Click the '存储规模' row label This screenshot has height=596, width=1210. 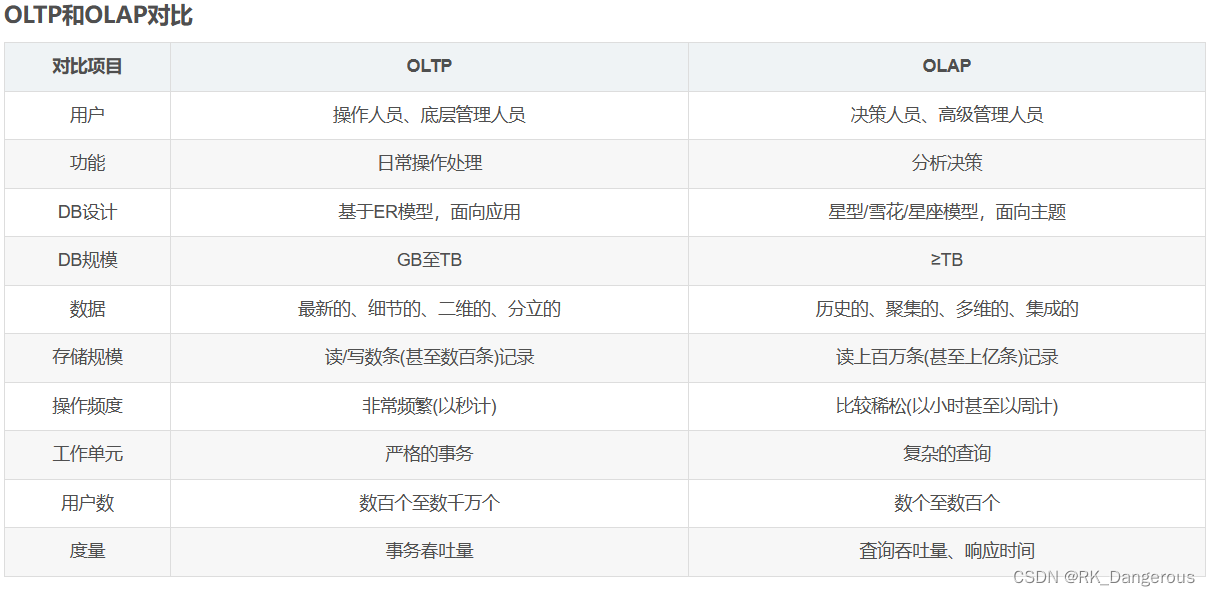(87, 357)
